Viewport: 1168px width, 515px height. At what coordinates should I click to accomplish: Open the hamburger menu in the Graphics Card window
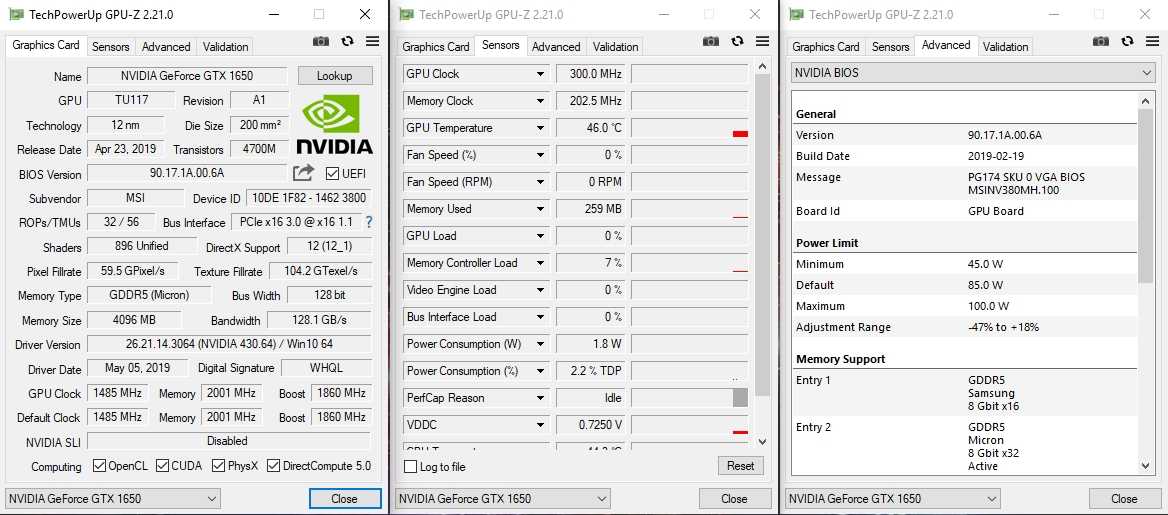(x=372, y=42)
